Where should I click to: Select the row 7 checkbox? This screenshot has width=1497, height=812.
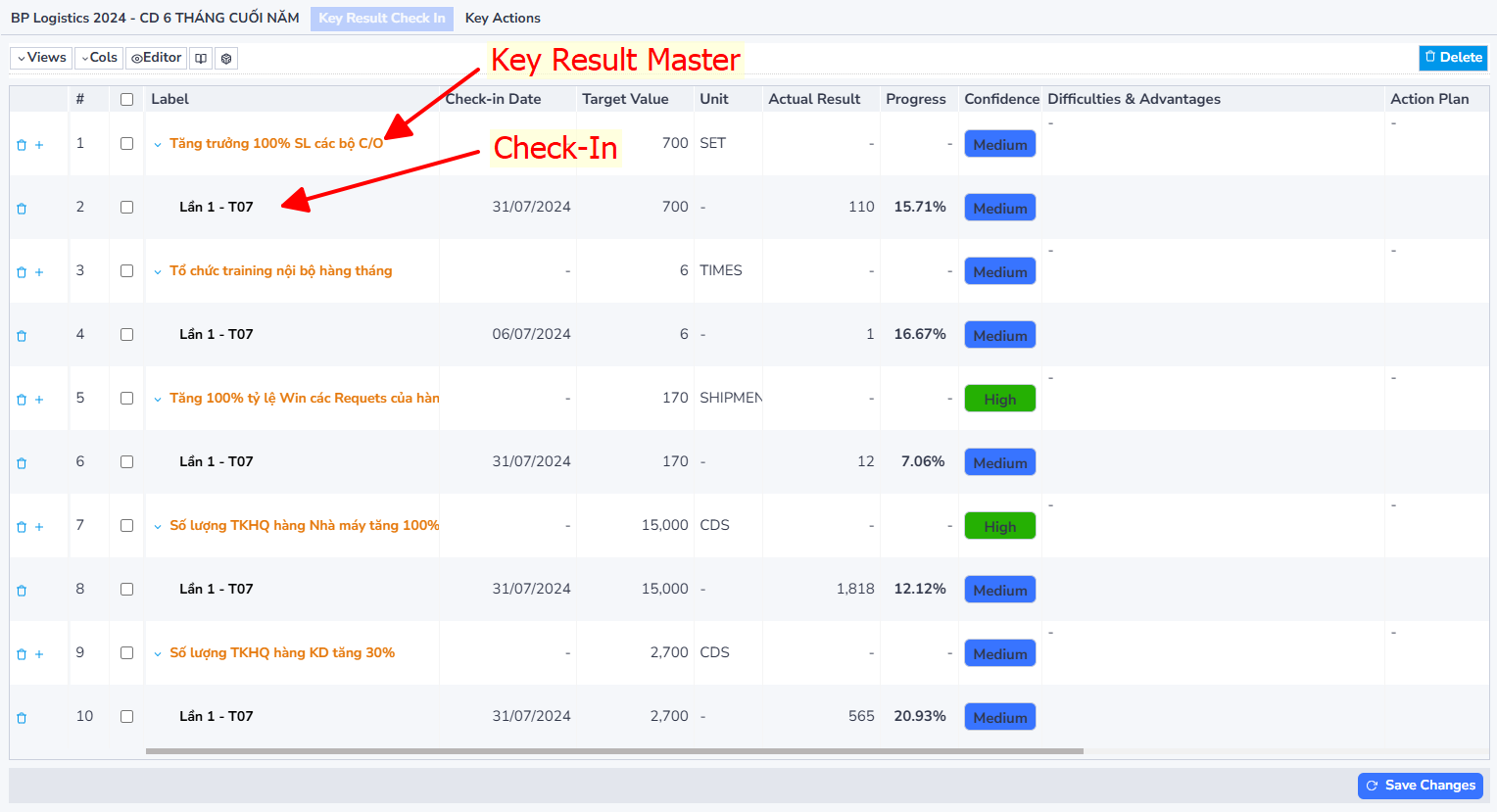pos(126,525)
